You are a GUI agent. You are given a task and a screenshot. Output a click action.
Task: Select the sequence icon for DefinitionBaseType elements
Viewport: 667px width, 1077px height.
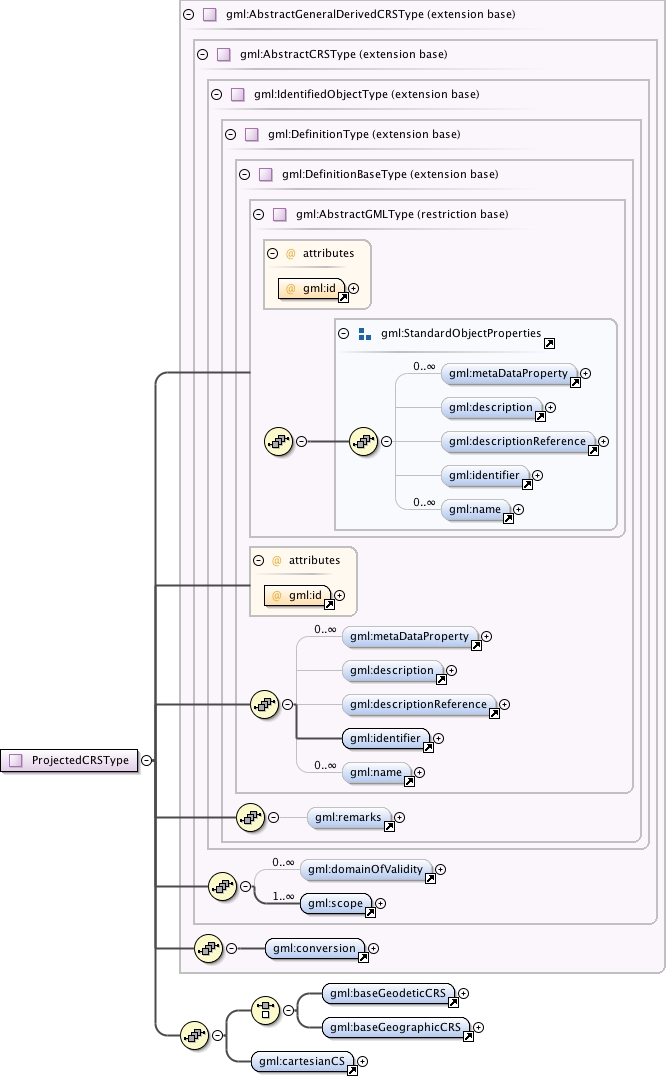(264, 705)
